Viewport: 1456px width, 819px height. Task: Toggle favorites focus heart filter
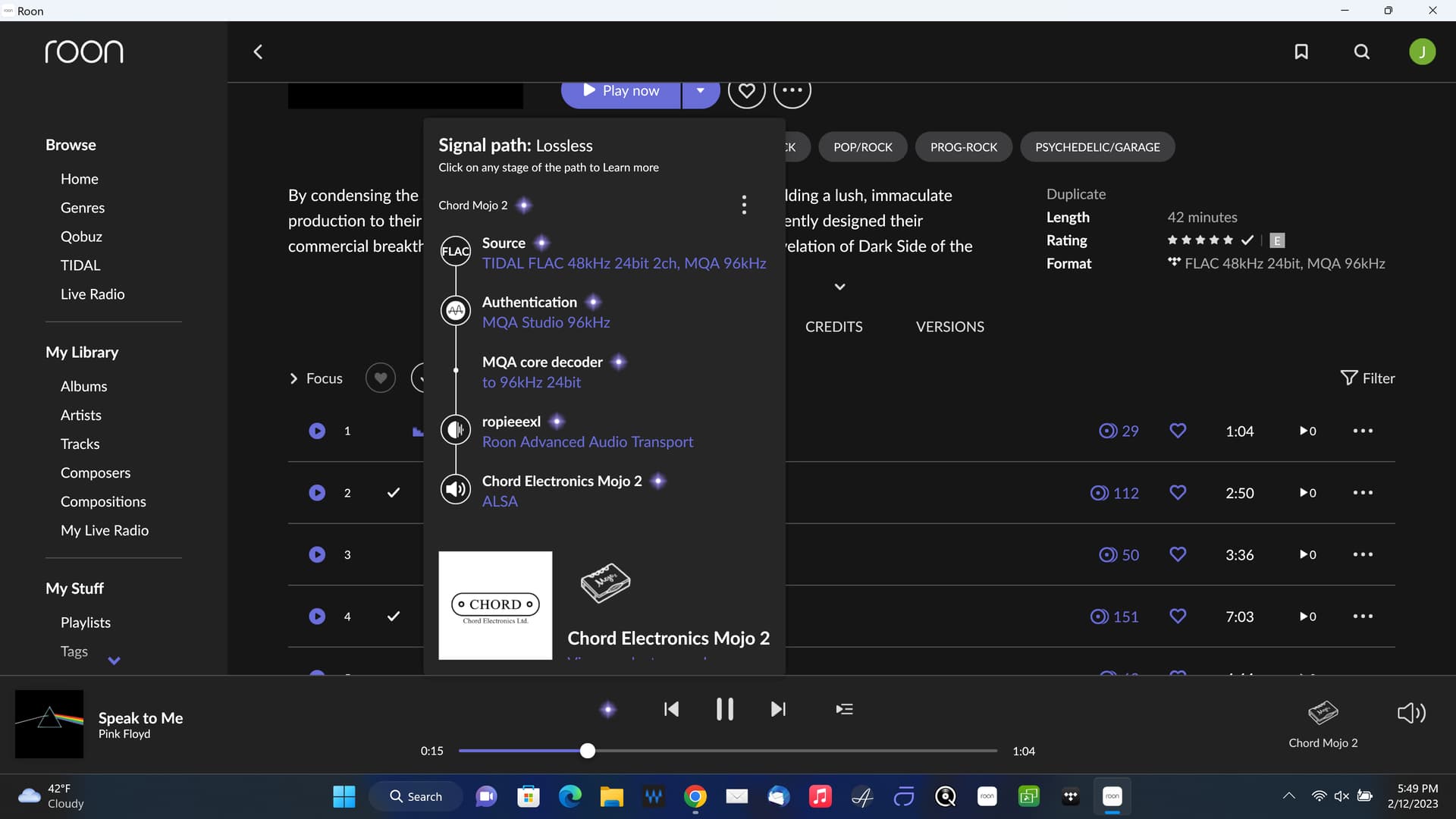[381, 378]
